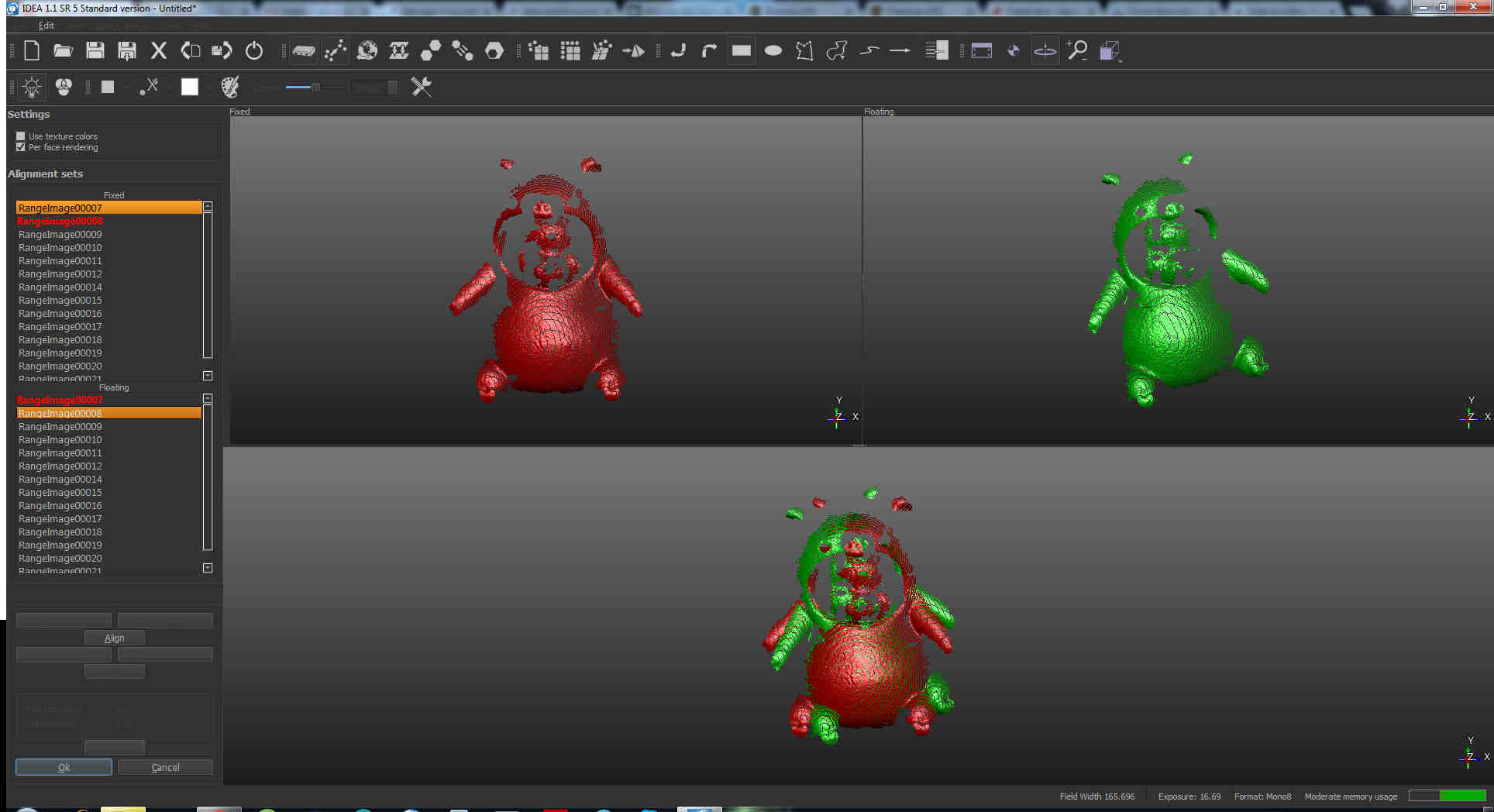
Task: Click the hollow hexagon icon
Action: click(x=494, y=51)
